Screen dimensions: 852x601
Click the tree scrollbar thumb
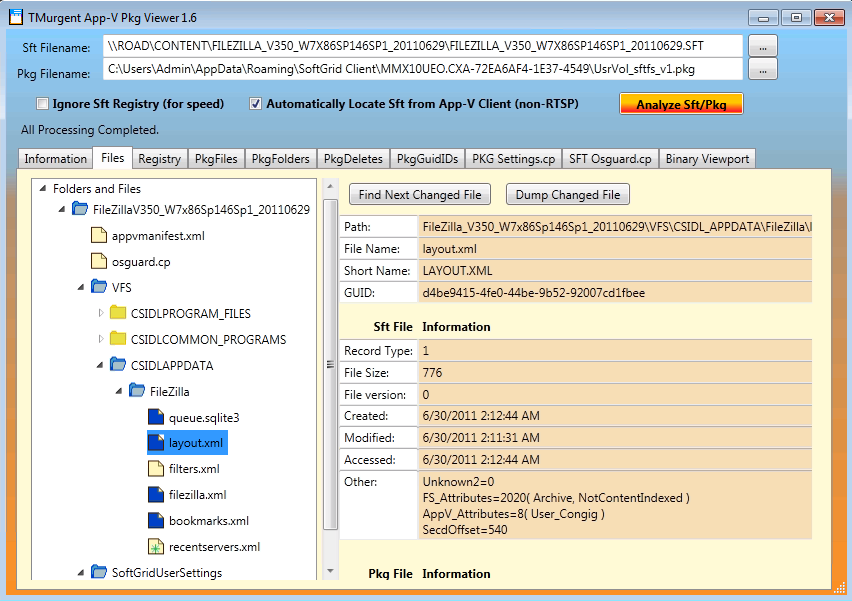click(330, 364)
